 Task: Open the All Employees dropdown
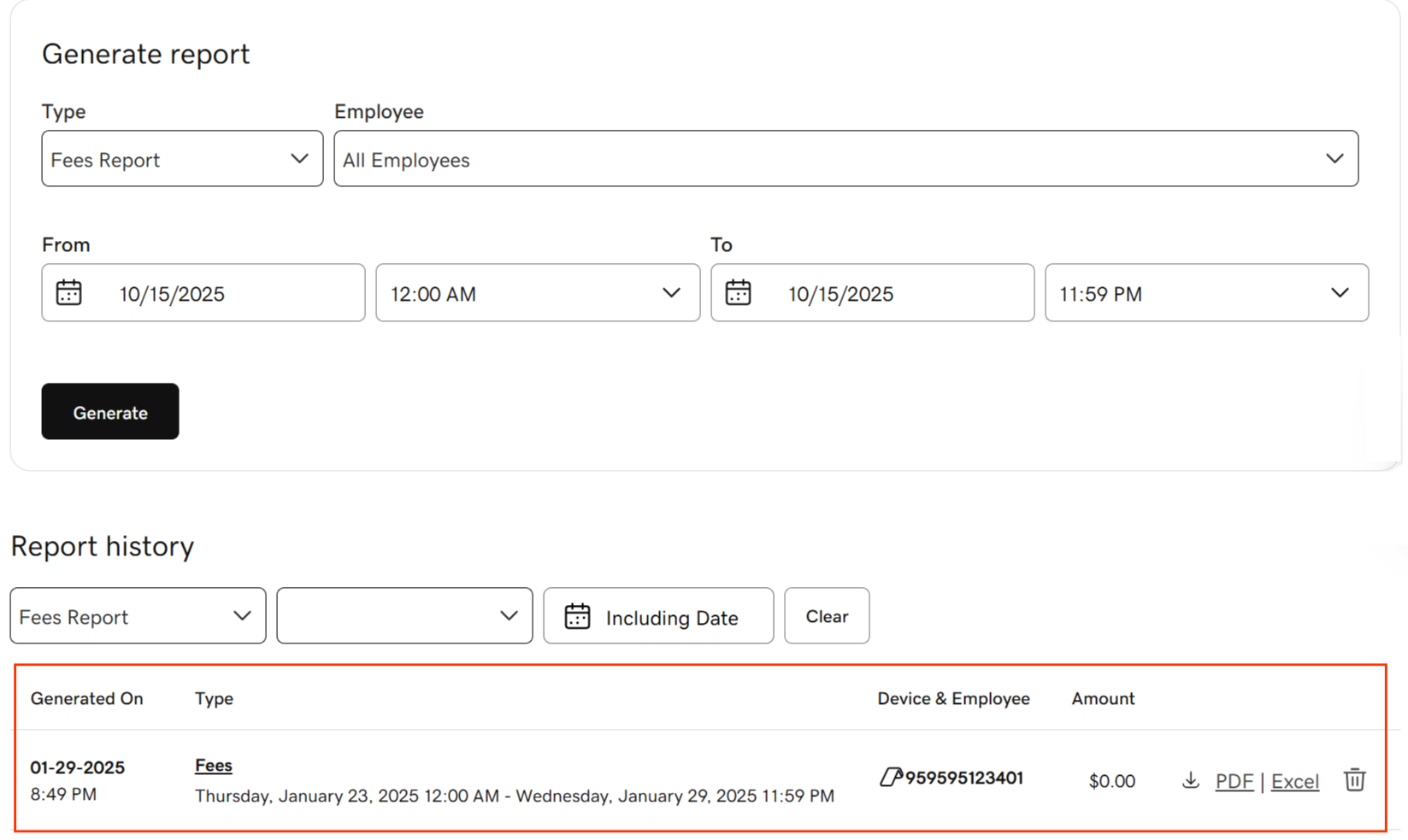pyautogui.click(x=846, y=158)
